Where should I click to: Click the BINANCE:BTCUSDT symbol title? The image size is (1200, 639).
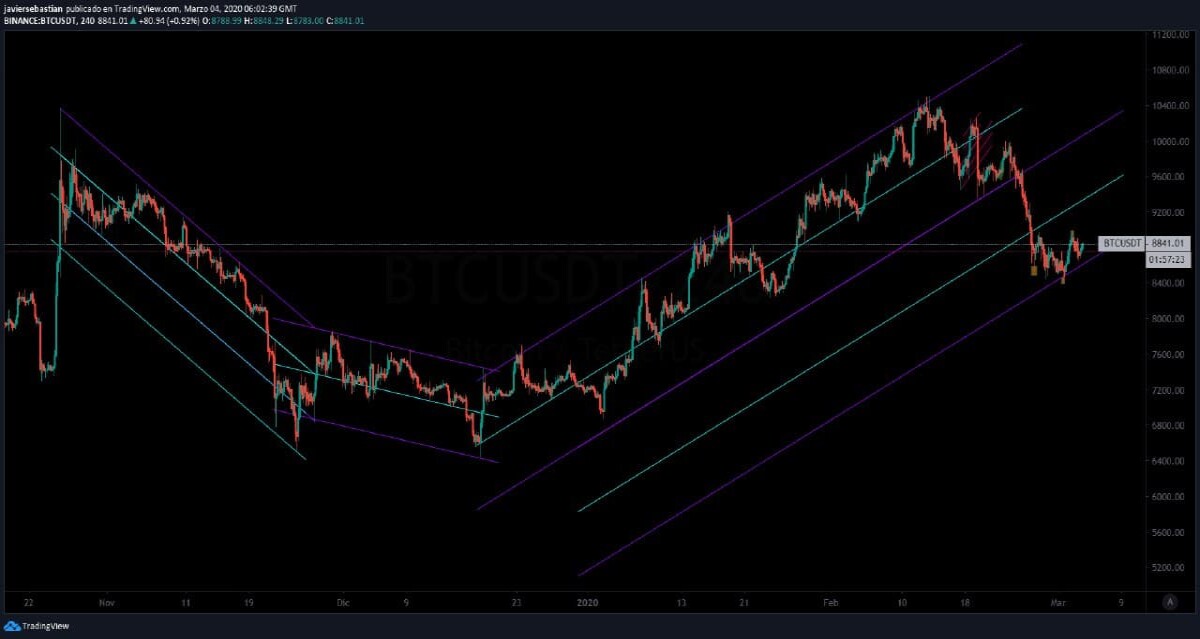40,19
